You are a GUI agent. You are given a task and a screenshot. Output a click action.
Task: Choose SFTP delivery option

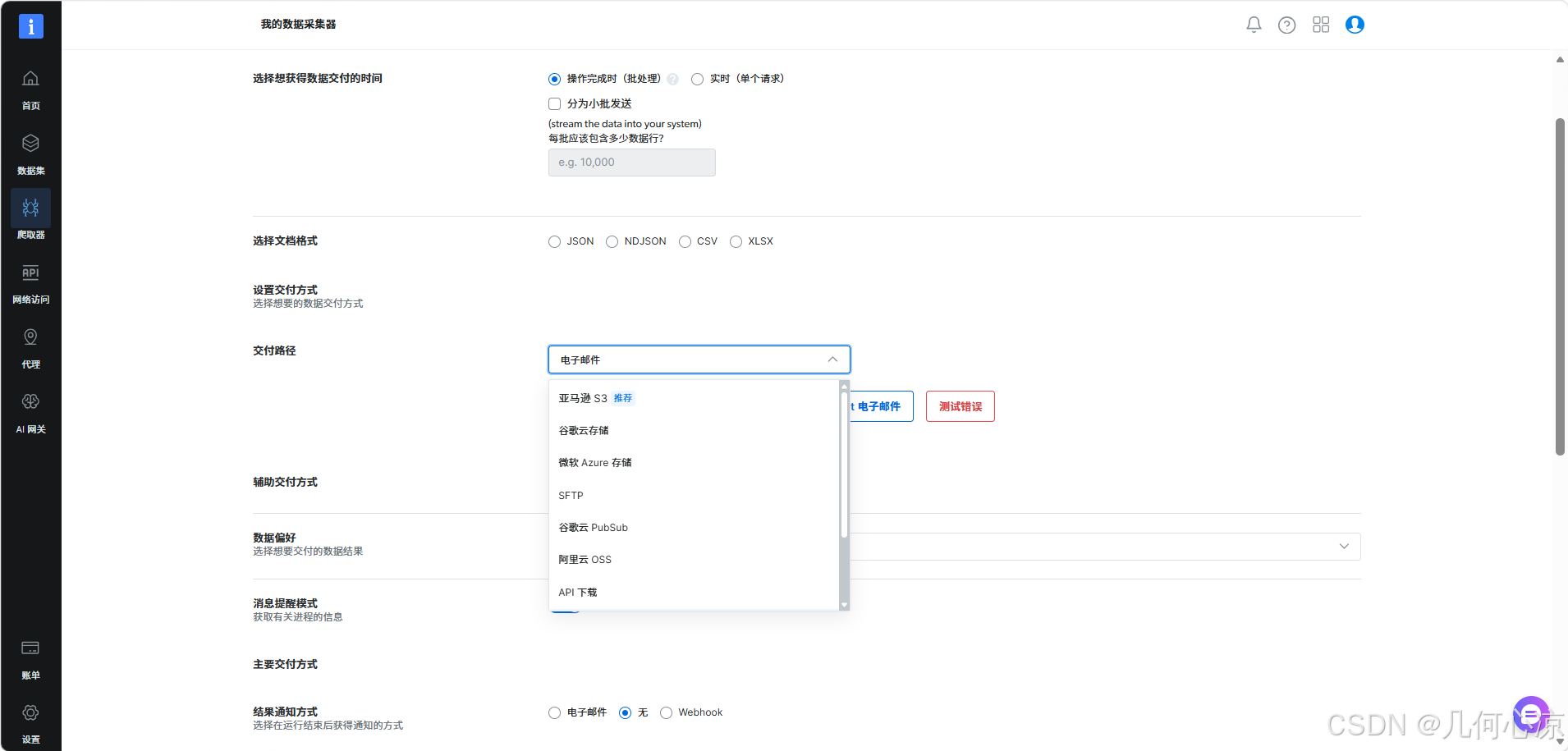(694, 495)
